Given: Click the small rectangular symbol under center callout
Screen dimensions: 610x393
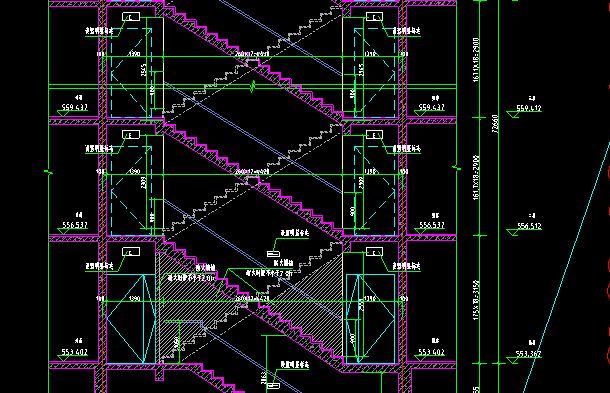Looking at the screenshot, I should click(273, 254).
